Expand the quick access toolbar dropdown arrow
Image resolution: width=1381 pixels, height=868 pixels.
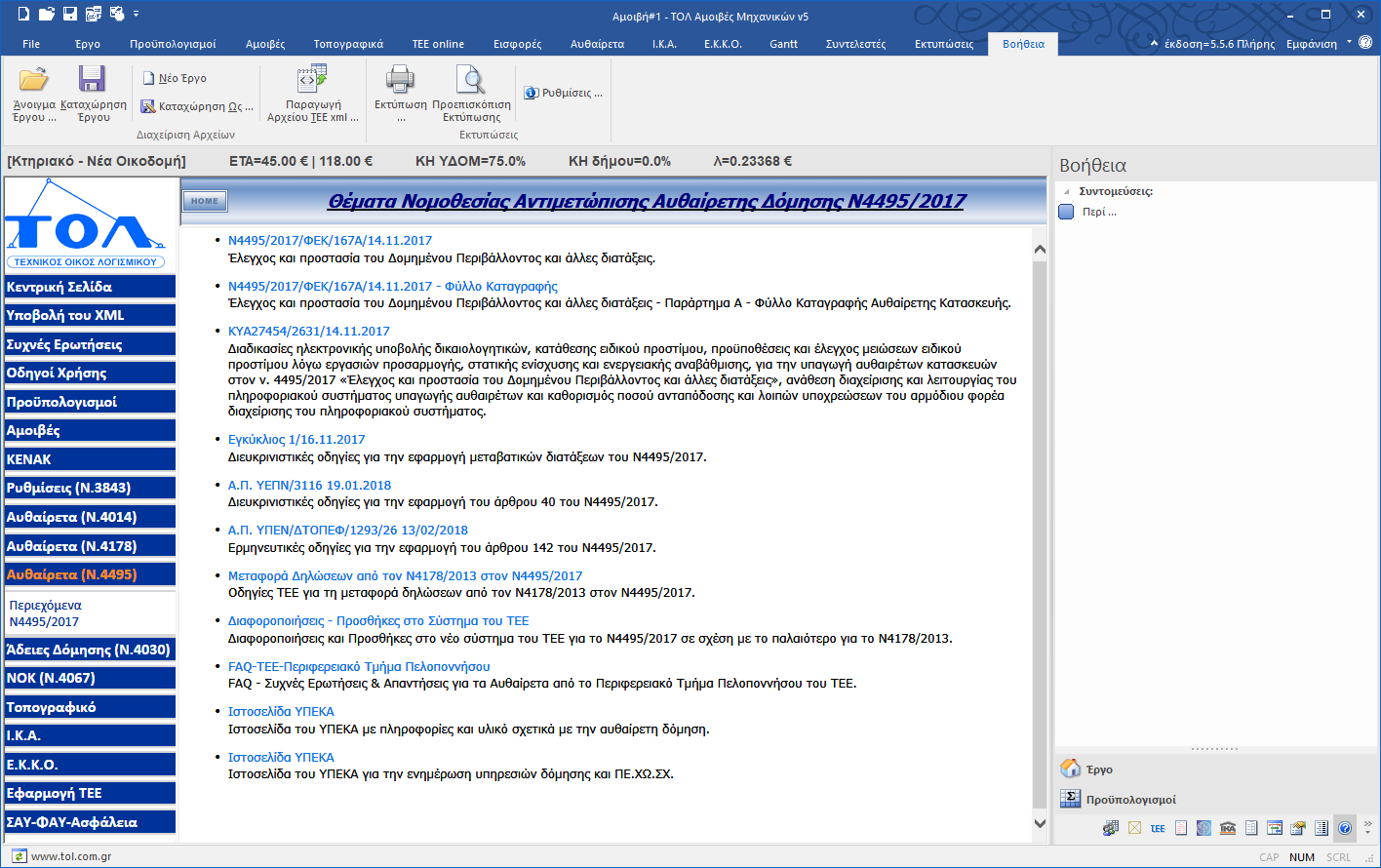137,15
